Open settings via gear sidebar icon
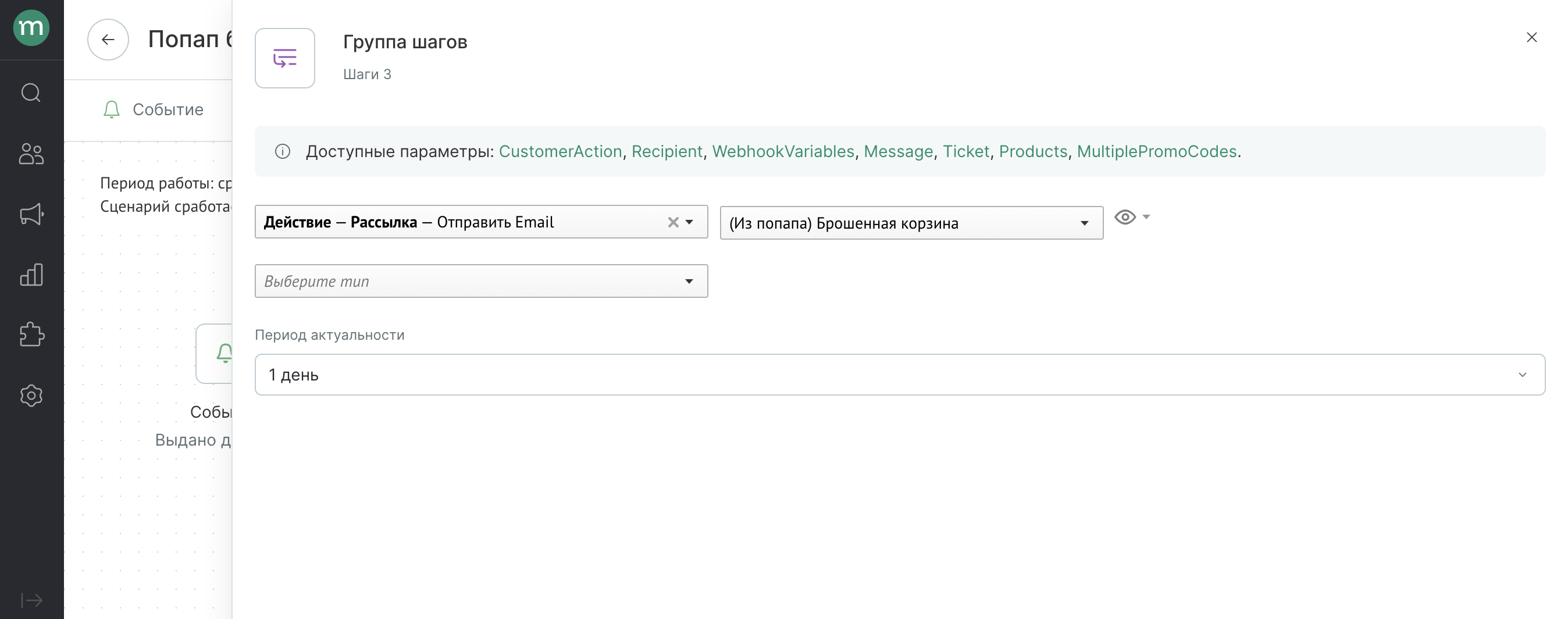This screenshot has width=1568, height=619. pos(31,396)
